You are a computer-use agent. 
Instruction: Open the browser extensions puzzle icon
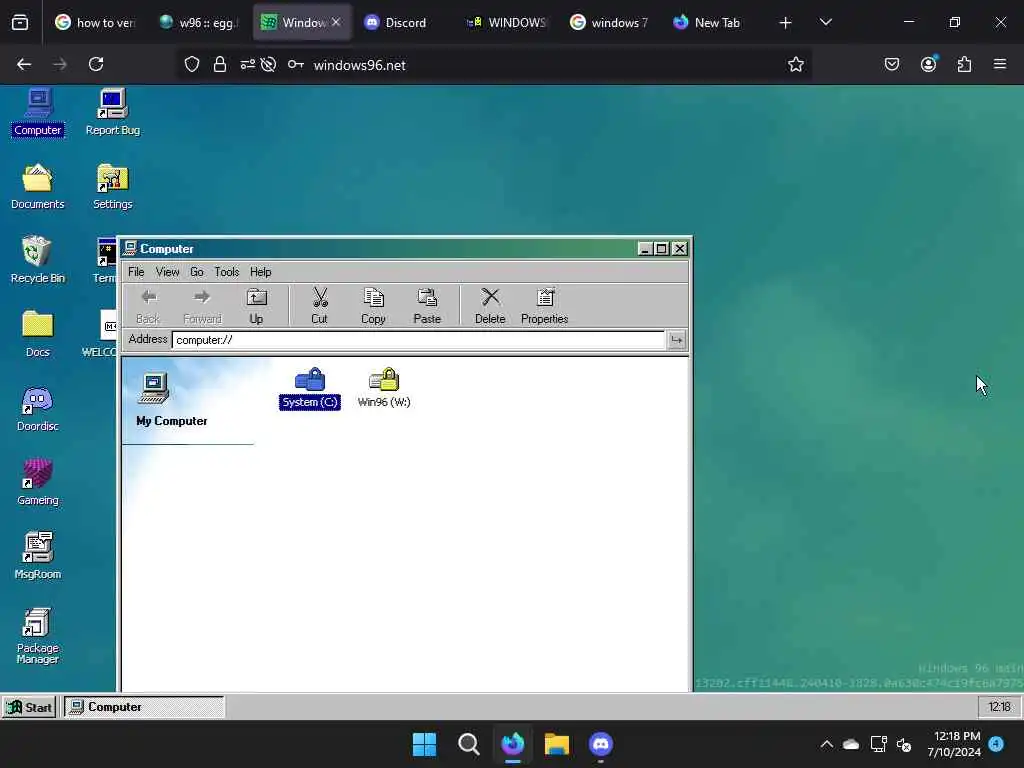point(965,65)
